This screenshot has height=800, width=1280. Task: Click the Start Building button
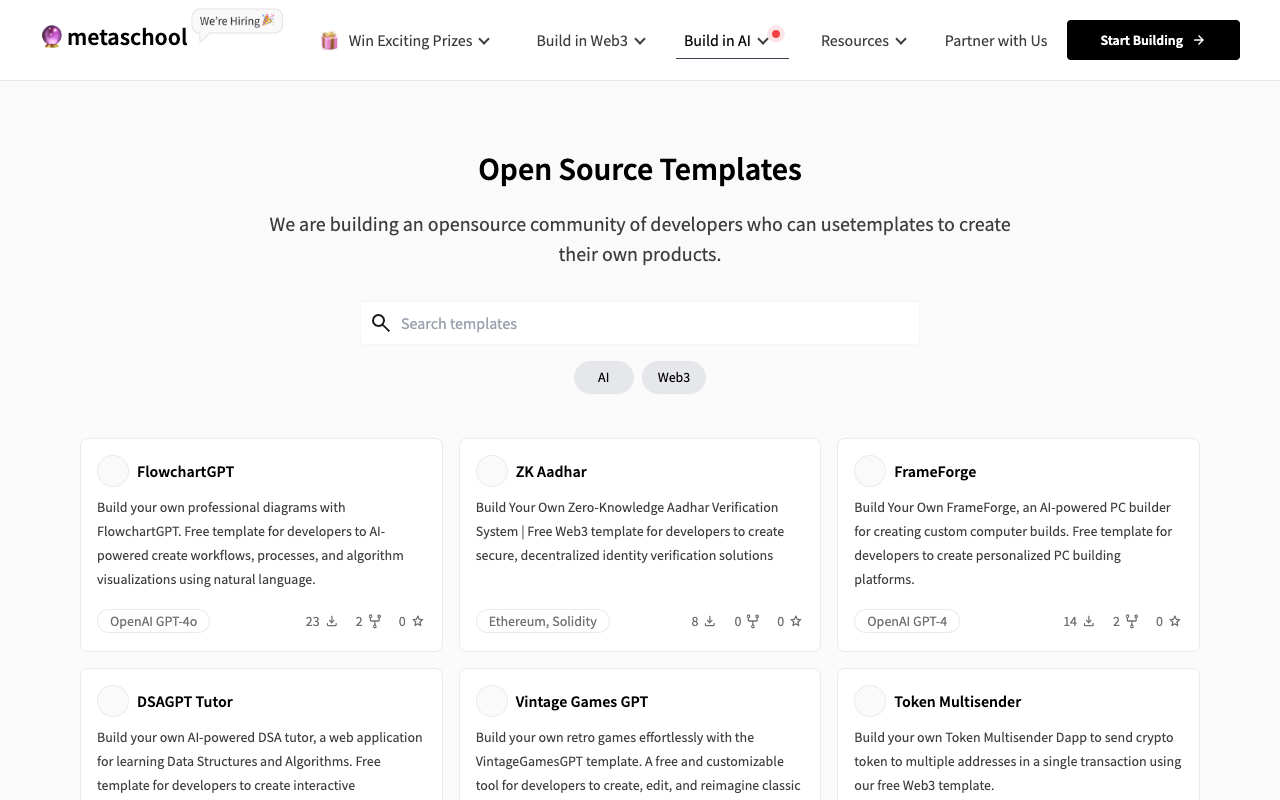pos(1152,40)
